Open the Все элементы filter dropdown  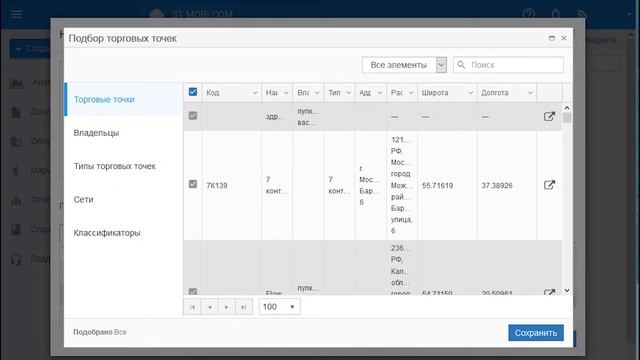[441, 65]
